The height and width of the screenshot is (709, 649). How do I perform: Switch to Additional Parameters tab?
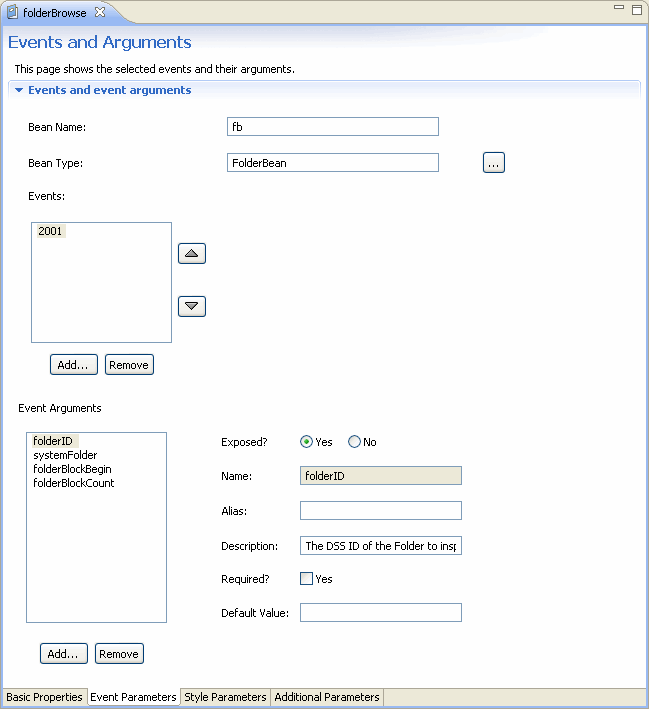pos(327,697)
